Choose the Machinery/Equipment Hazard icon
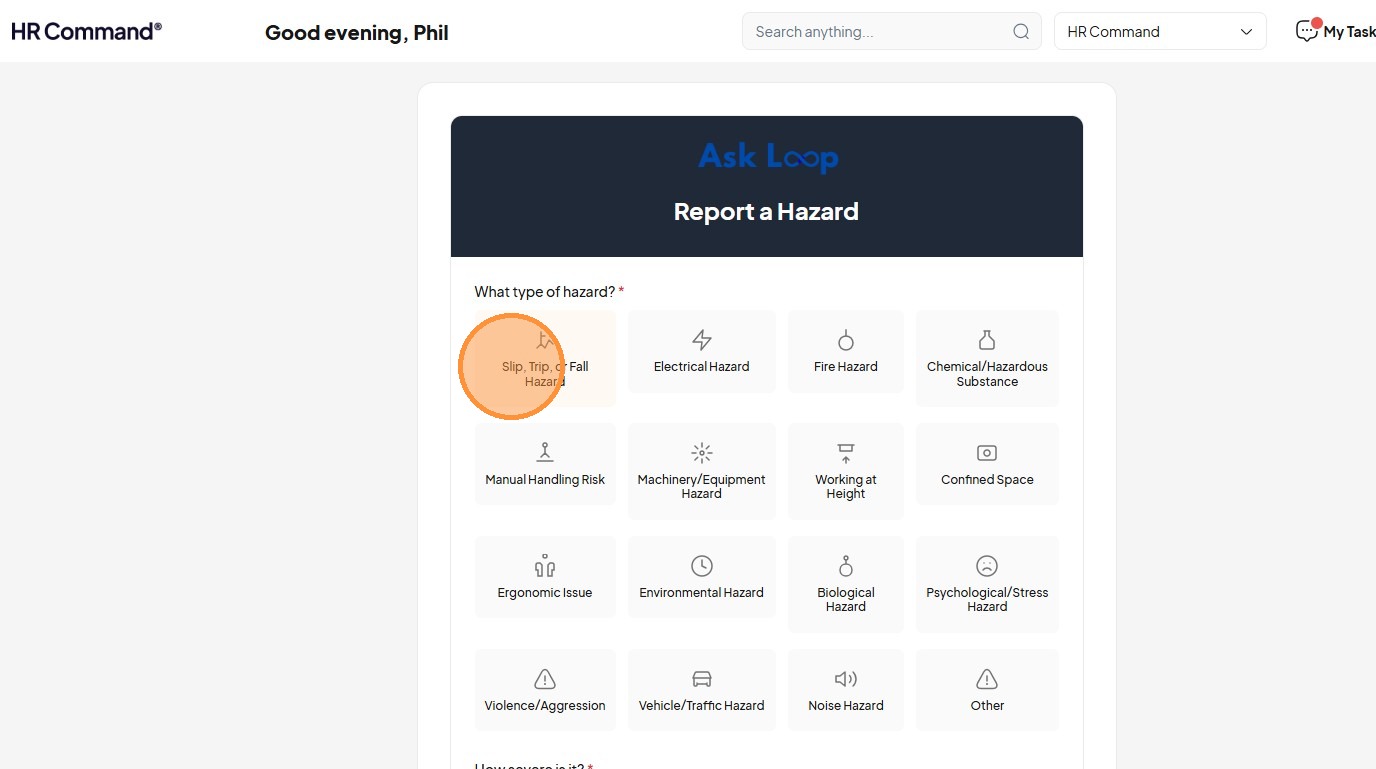Viewport: 1376px width, 769px height. click(702, 452)
